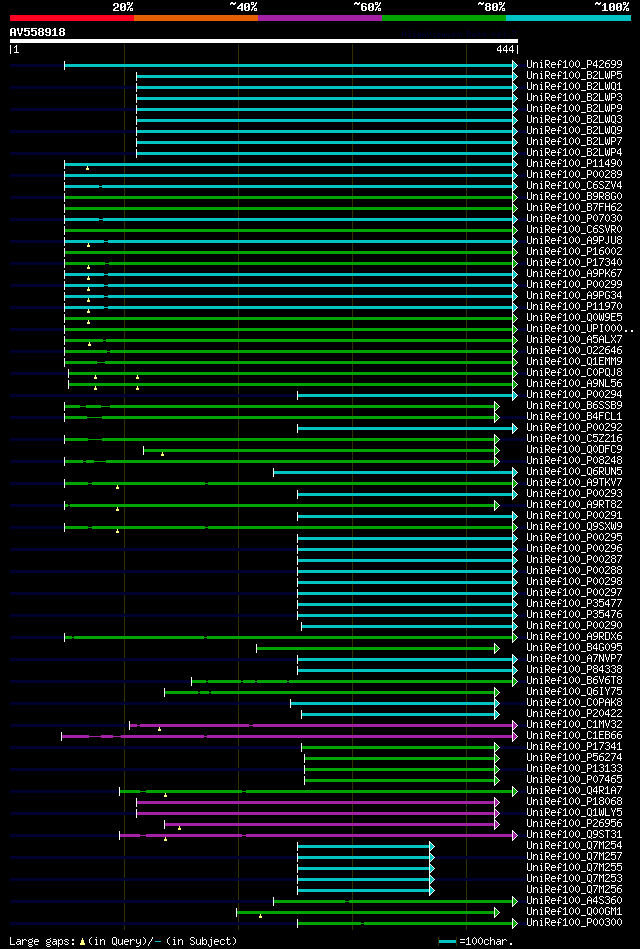The image size is (640, 949).
Task: Select the UniRef100_A9PJU8 label
Action: point(575,240)
